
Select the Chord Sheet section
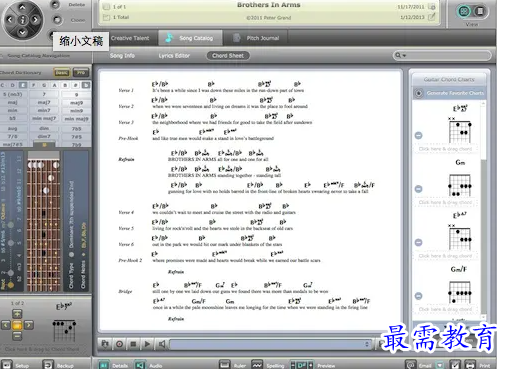(228, 56)
